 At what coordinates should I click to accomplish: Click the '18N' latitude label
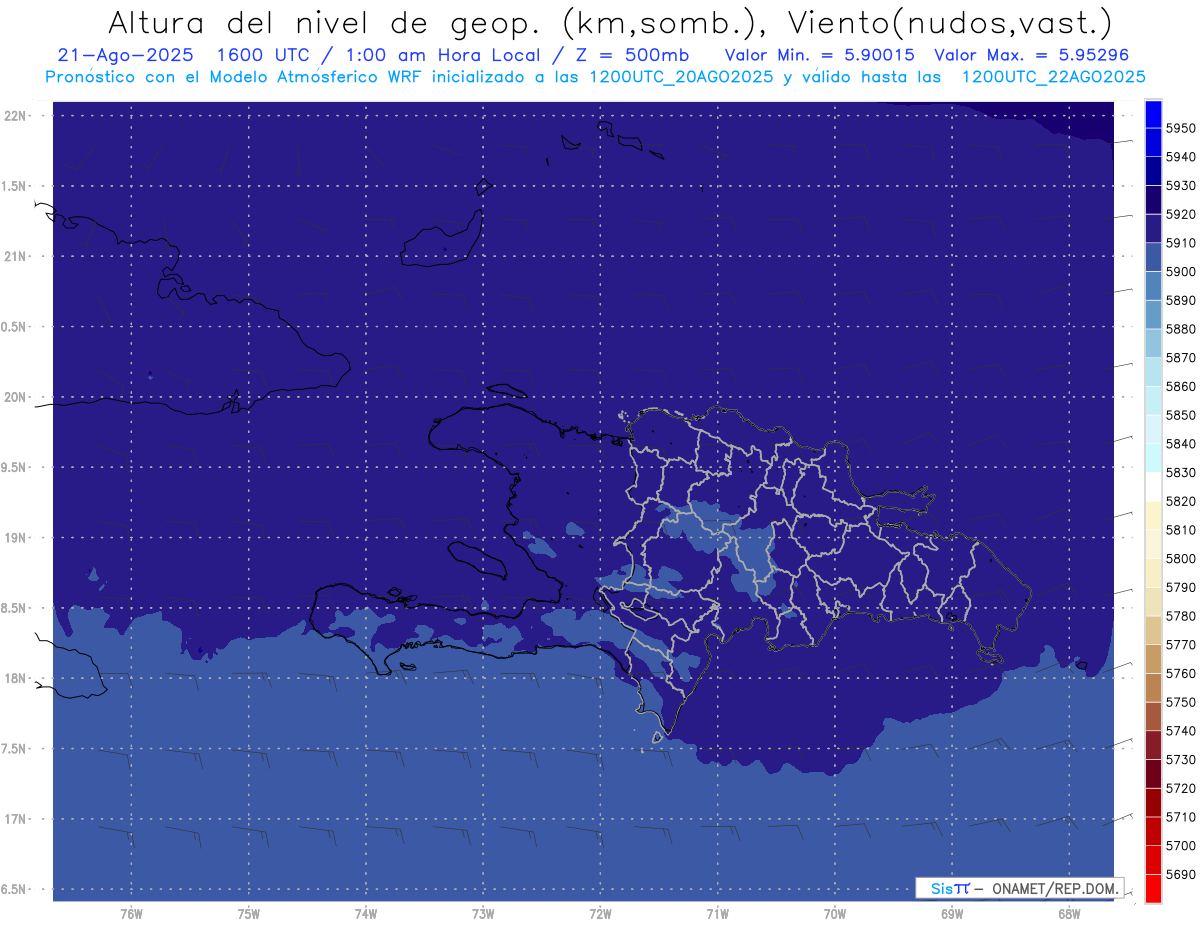[x=17, y=678]
